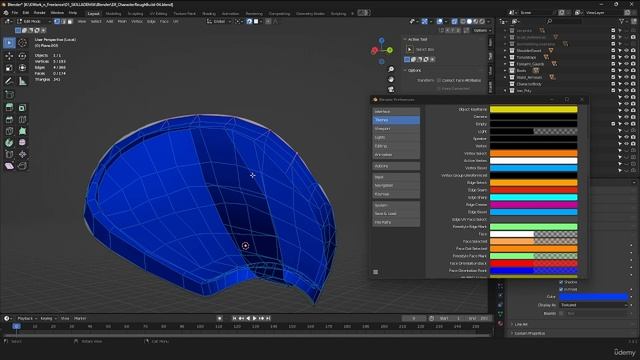Screen dimensions: 640x360
Task: Click the timeline play button
Action: (x=255, y=318)
